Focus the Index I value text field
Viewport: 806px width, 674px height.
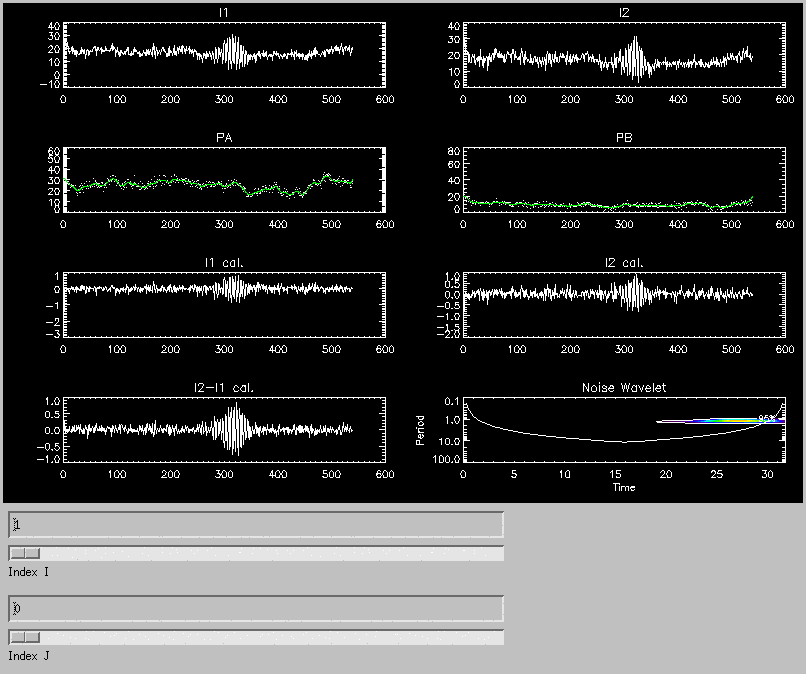(x=256, y=525)
